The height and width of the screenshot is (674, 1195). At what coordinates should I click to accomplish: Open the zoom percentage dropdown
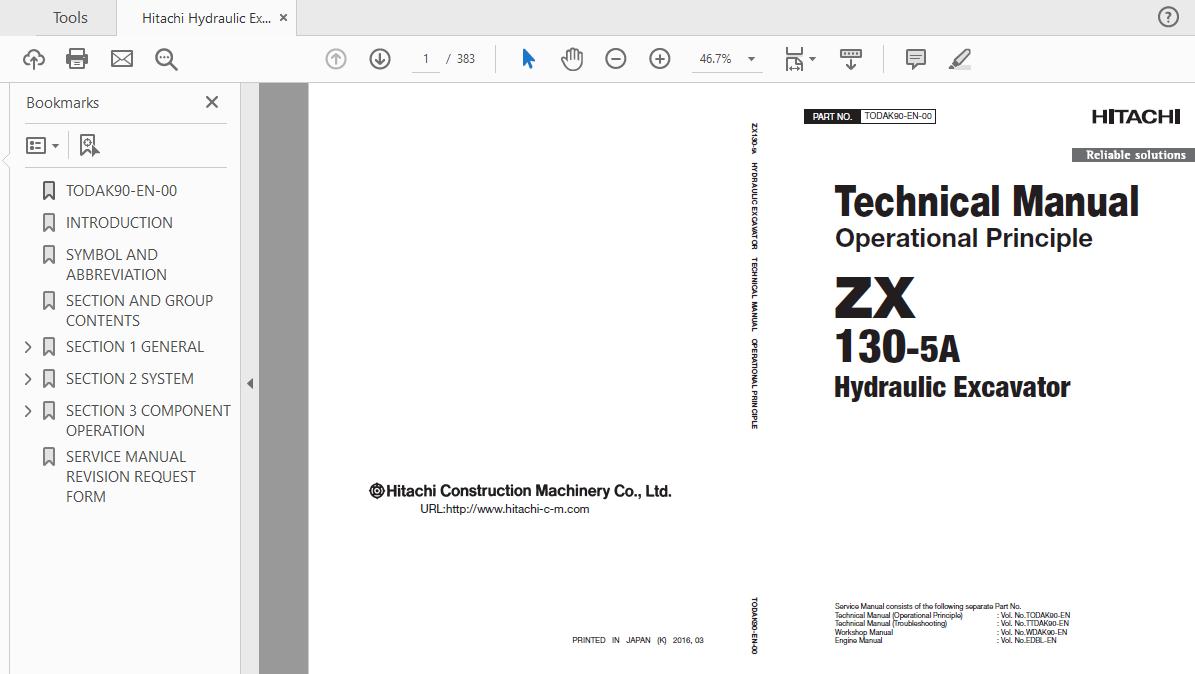tap(751, 59)
